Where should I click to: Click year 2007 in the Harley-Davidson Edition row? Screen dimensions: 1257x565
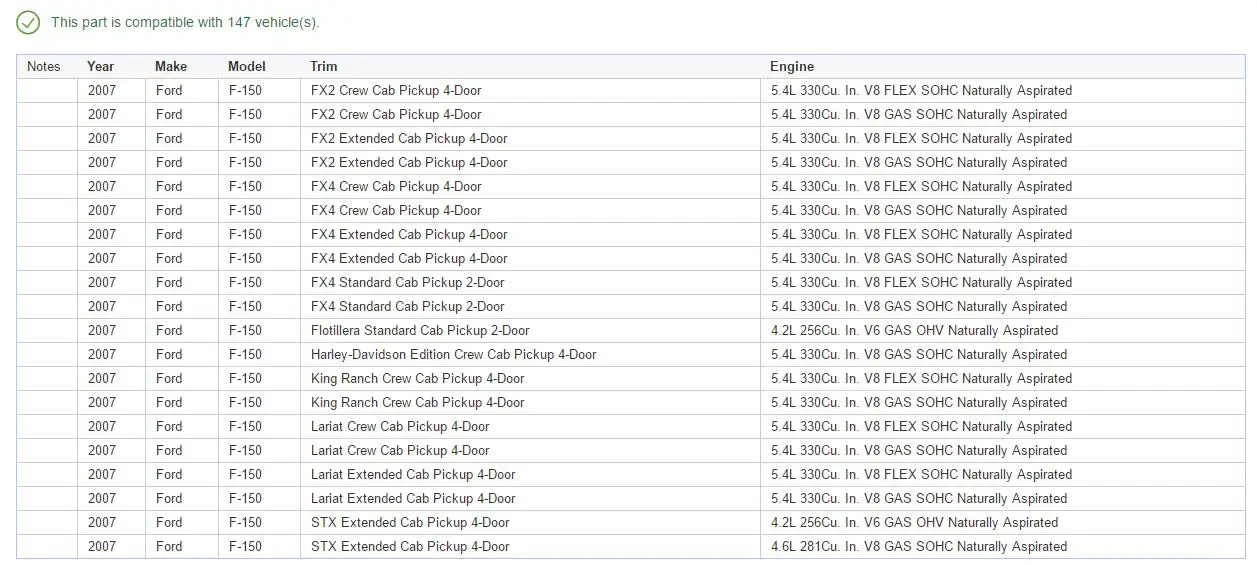[102, 354]
